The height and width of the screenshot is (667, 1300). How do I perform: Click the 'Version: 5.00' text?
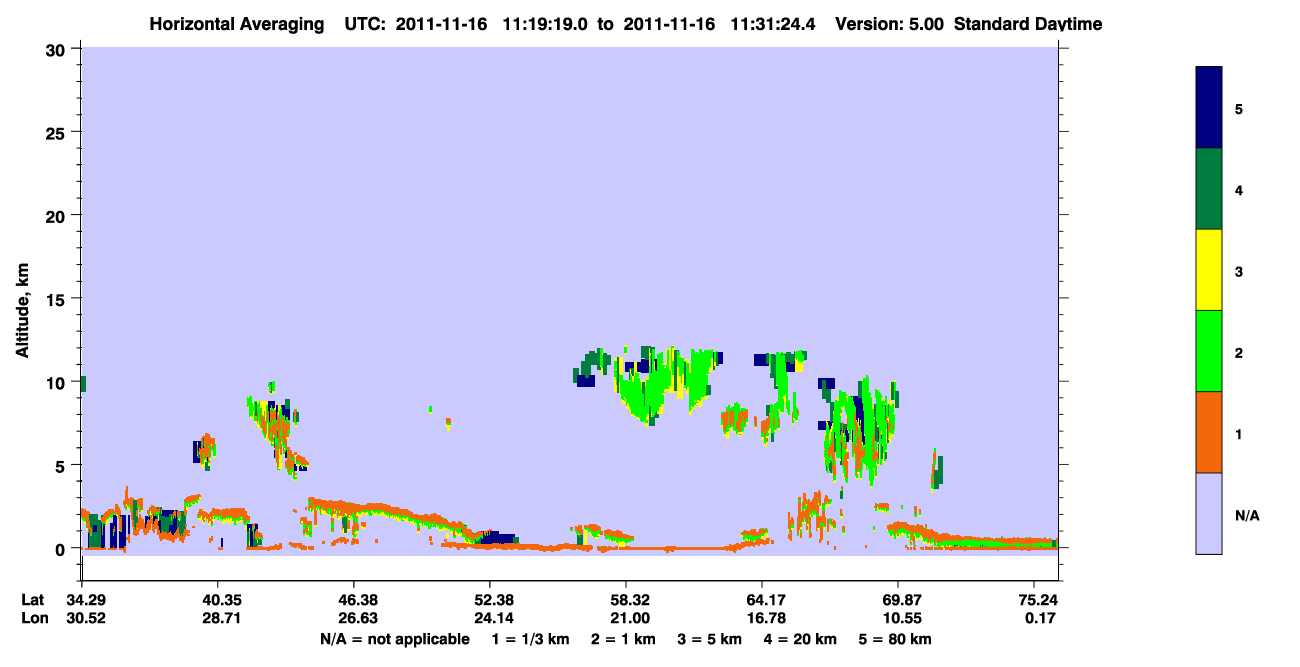tap(889, 24)
